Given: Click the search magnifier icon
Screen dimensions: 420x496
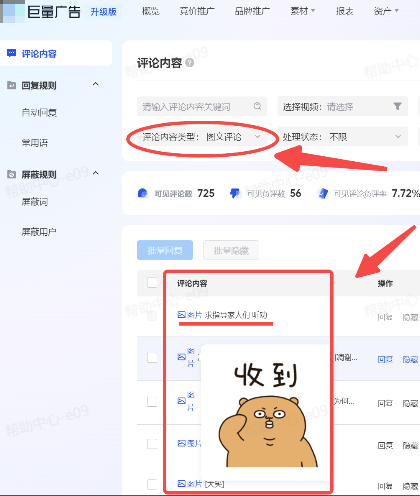Looking at the screenshot, I should (x=257, y=106).
